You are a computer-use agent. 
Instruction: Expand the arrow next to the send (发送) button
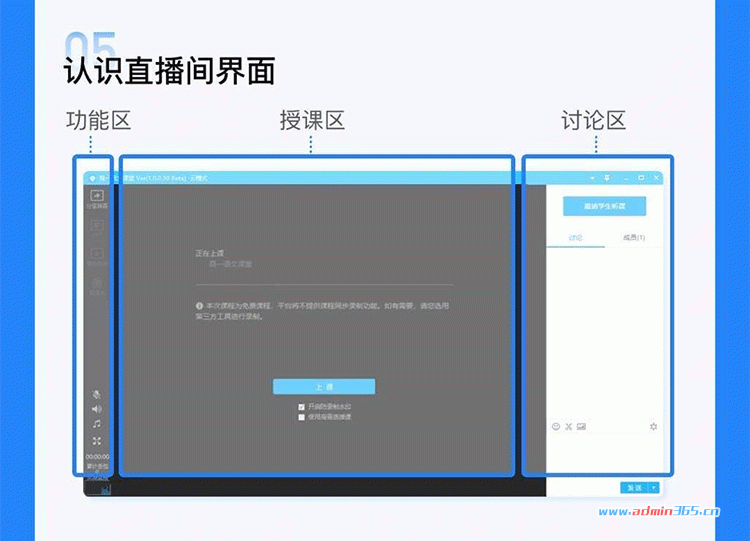pyautogui.click(x=654, y=488)
